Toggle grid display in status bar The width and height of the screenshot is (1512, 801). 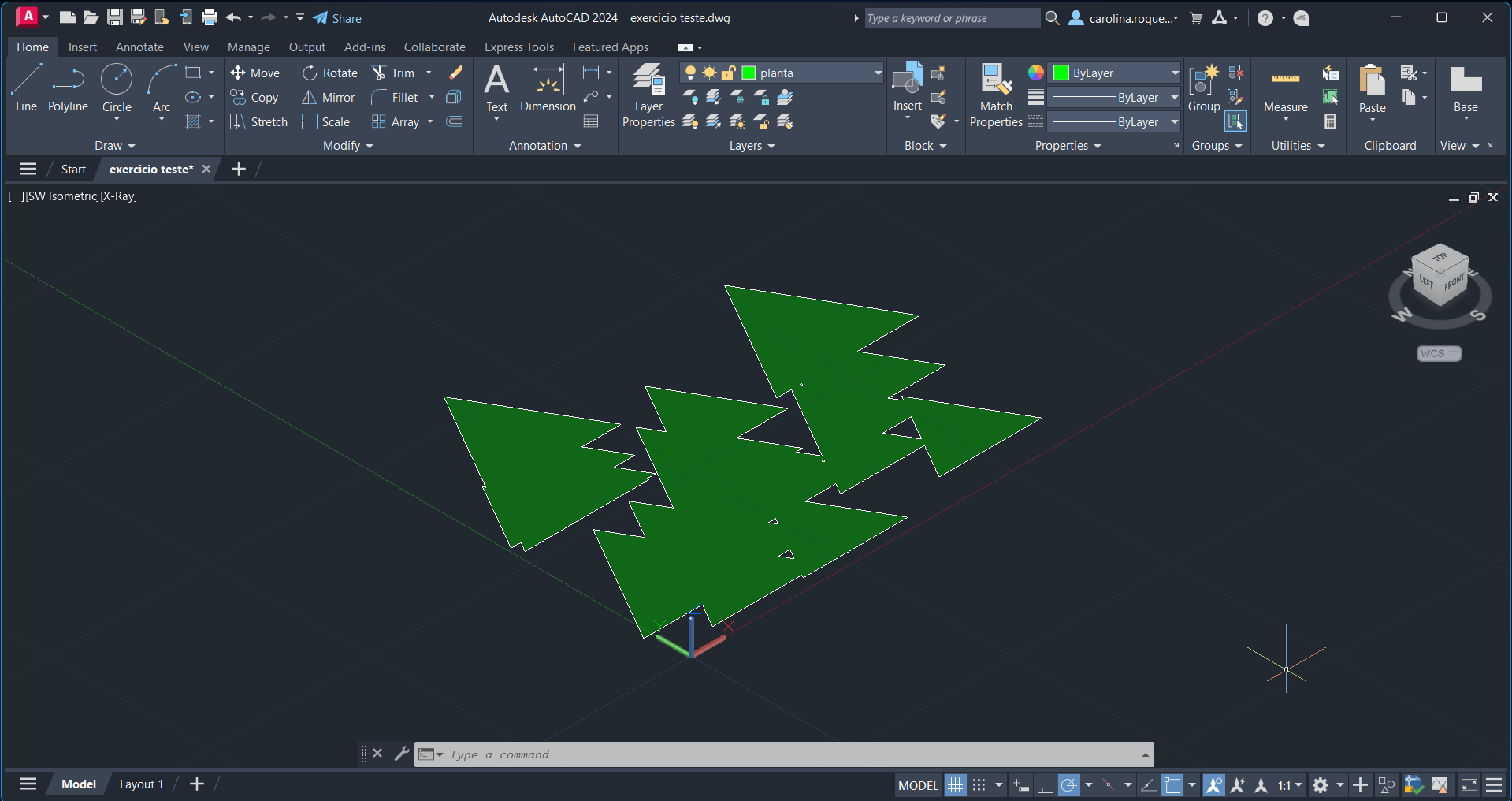point(955,785)
